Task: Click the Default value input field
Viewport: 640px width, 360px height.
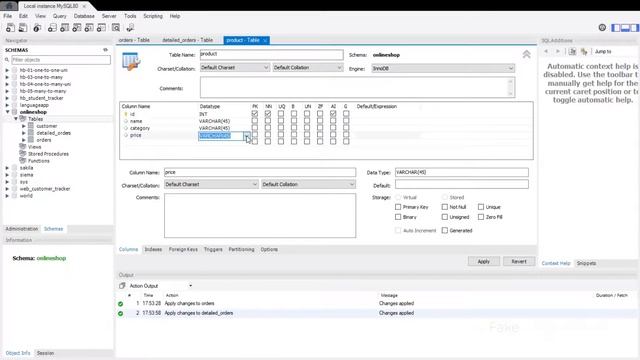Action: (462, 185)
